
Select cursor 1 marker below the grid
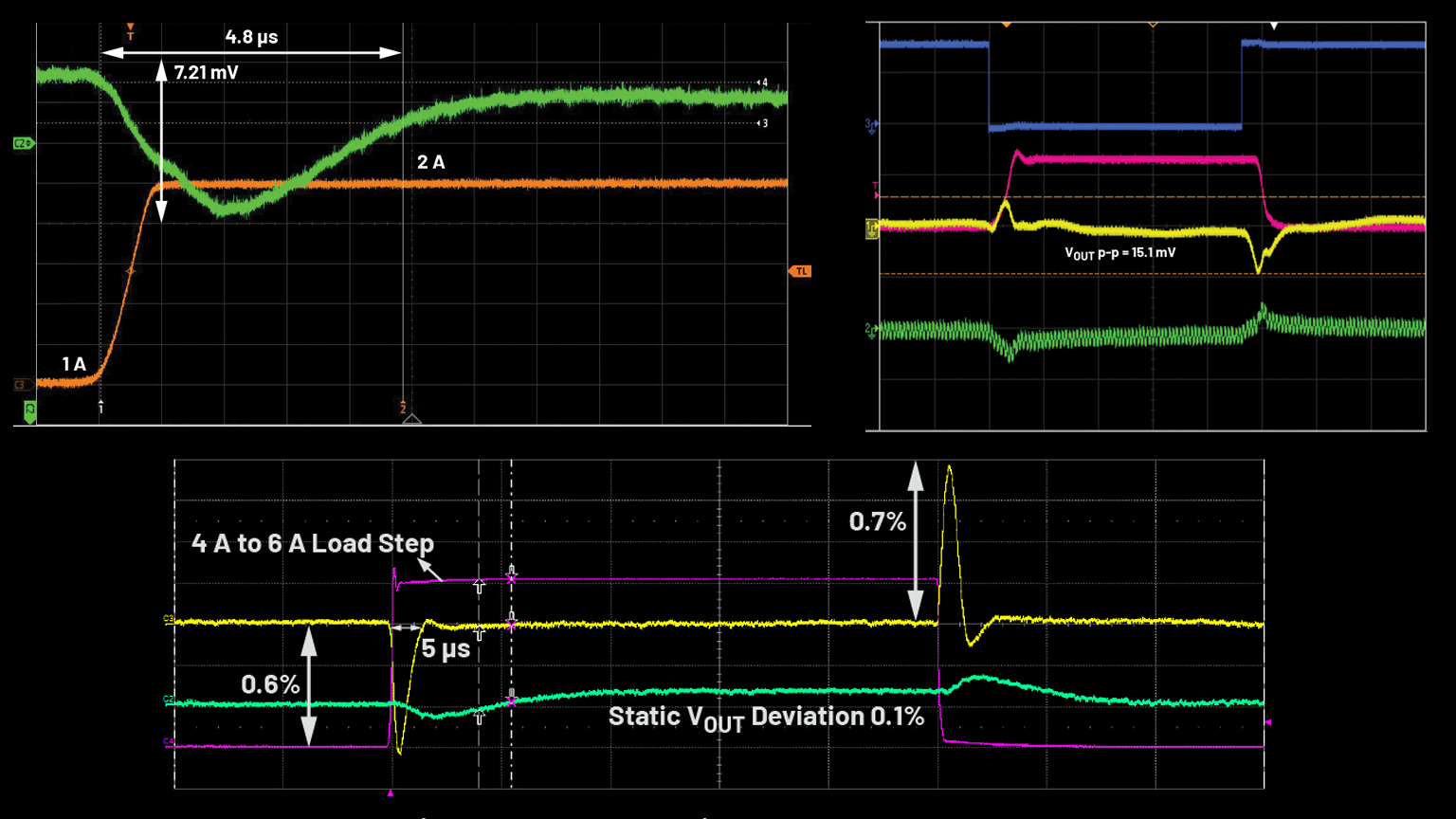[x=100, y=408]
